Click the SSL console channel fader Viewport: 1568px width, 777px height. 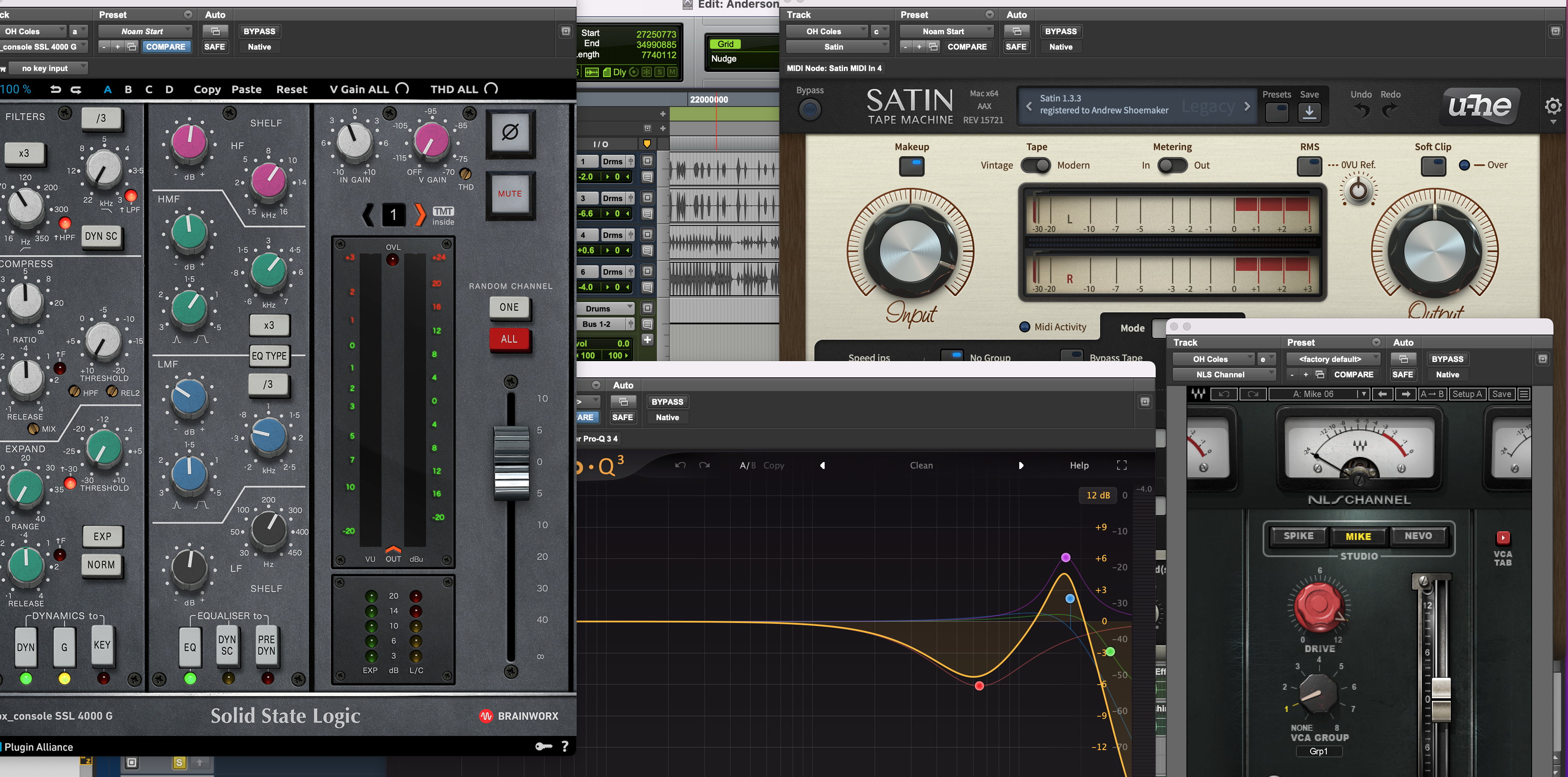pyautogui.click(x=511, y=463)
